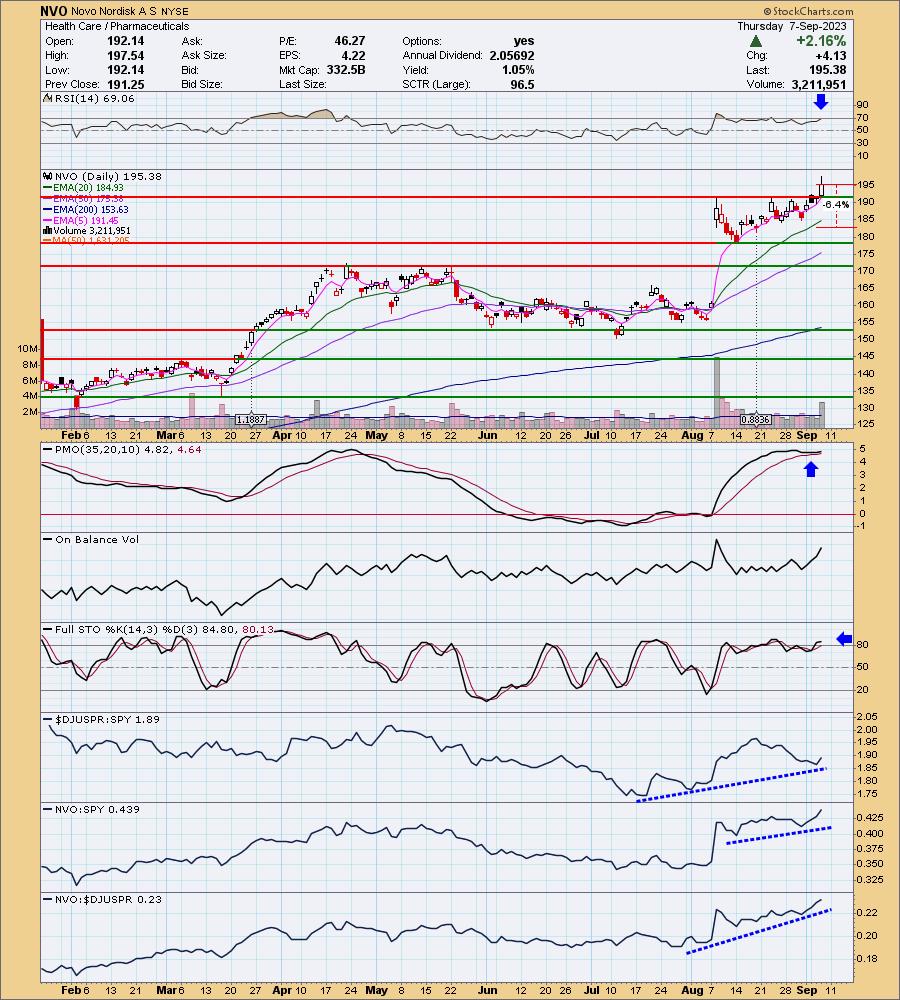Click the 'PMO(35,20,10) 4.82, 4.64' label
This screenshot has height=1000, width=900.
click(128, 450)
